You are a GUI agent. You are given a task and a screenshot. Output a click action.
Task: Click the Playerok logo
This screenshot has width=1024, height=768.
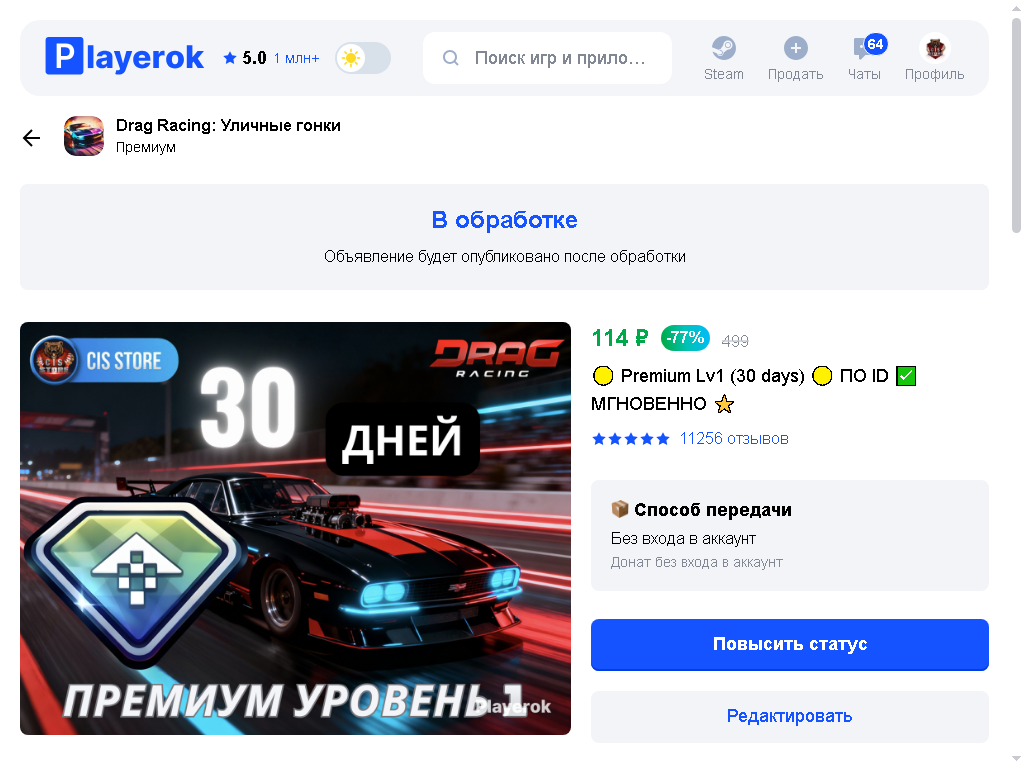[124, 57]
